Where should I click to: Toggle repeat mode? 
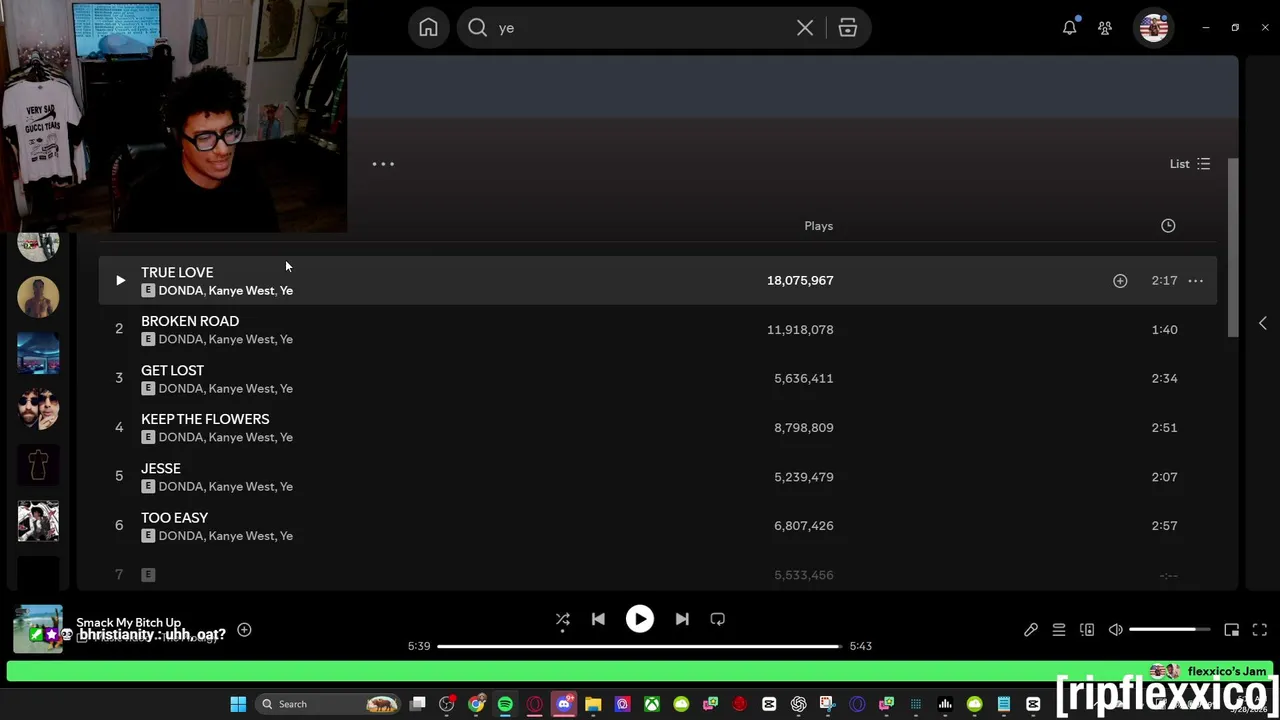click(717, 619)
